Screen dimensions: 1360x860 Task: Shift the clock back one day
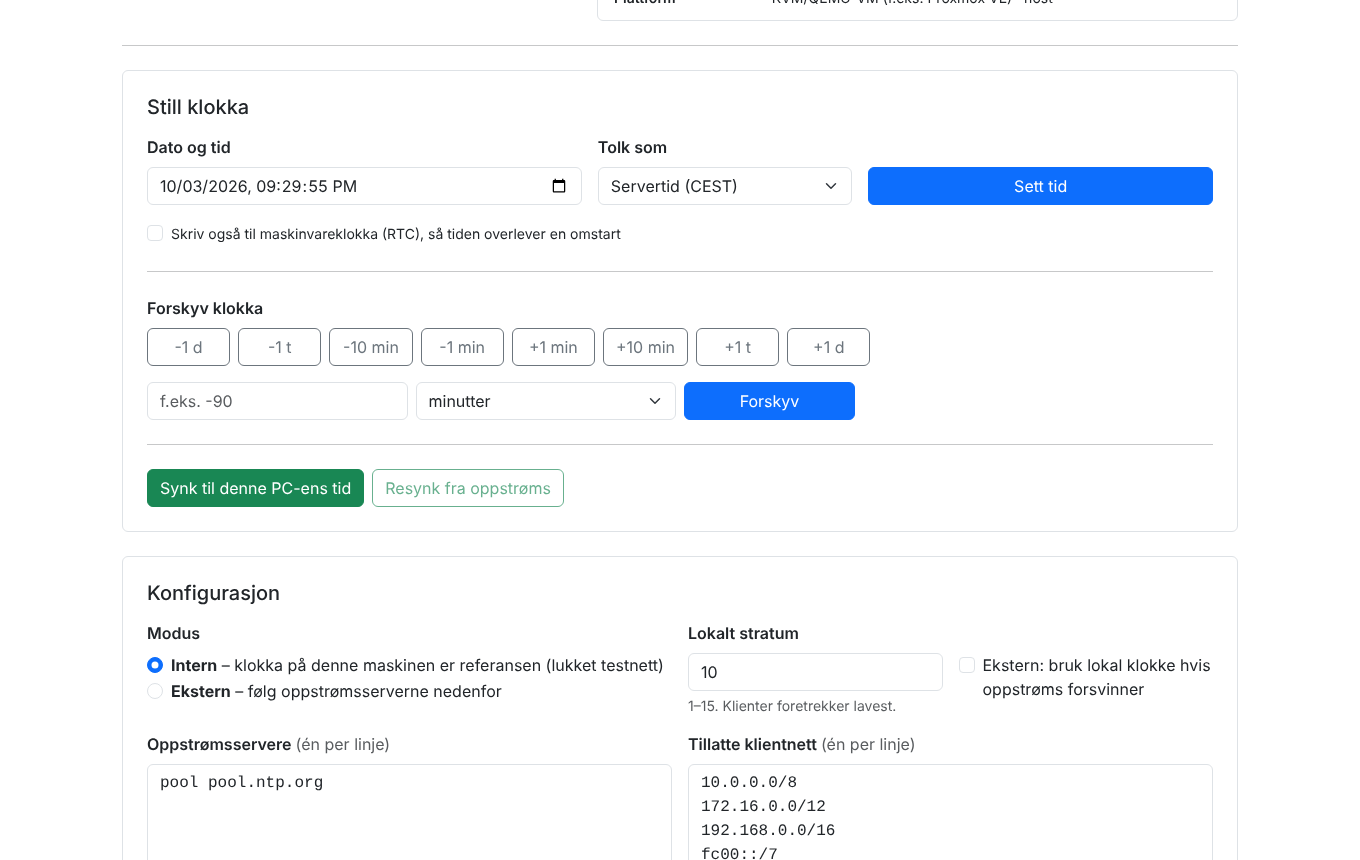188,347
